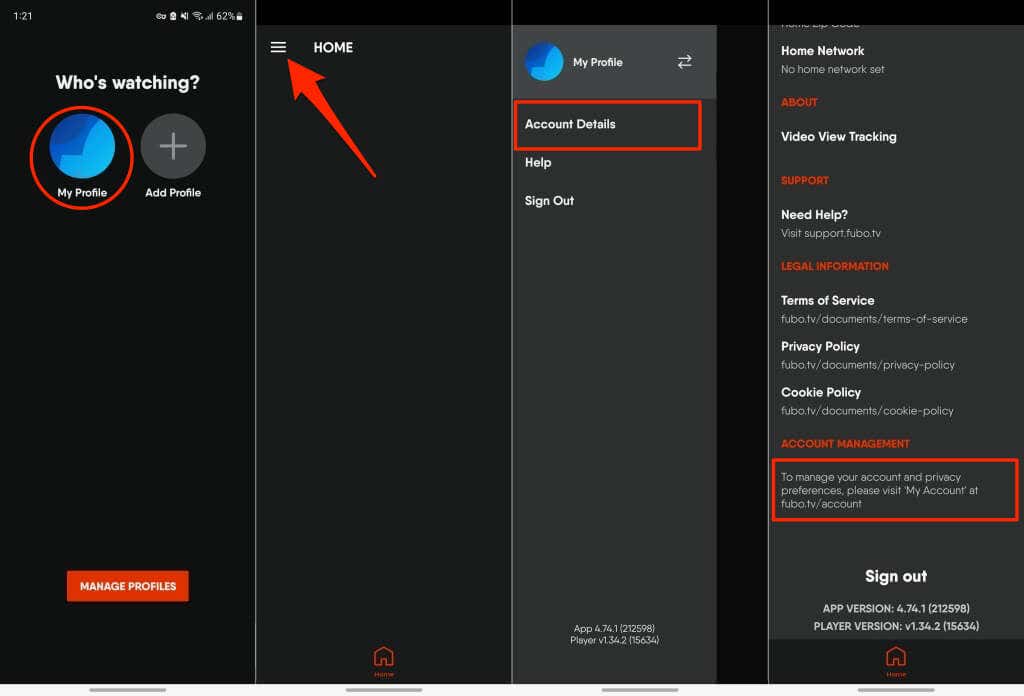Open the hamburger navigation menu

278,47
